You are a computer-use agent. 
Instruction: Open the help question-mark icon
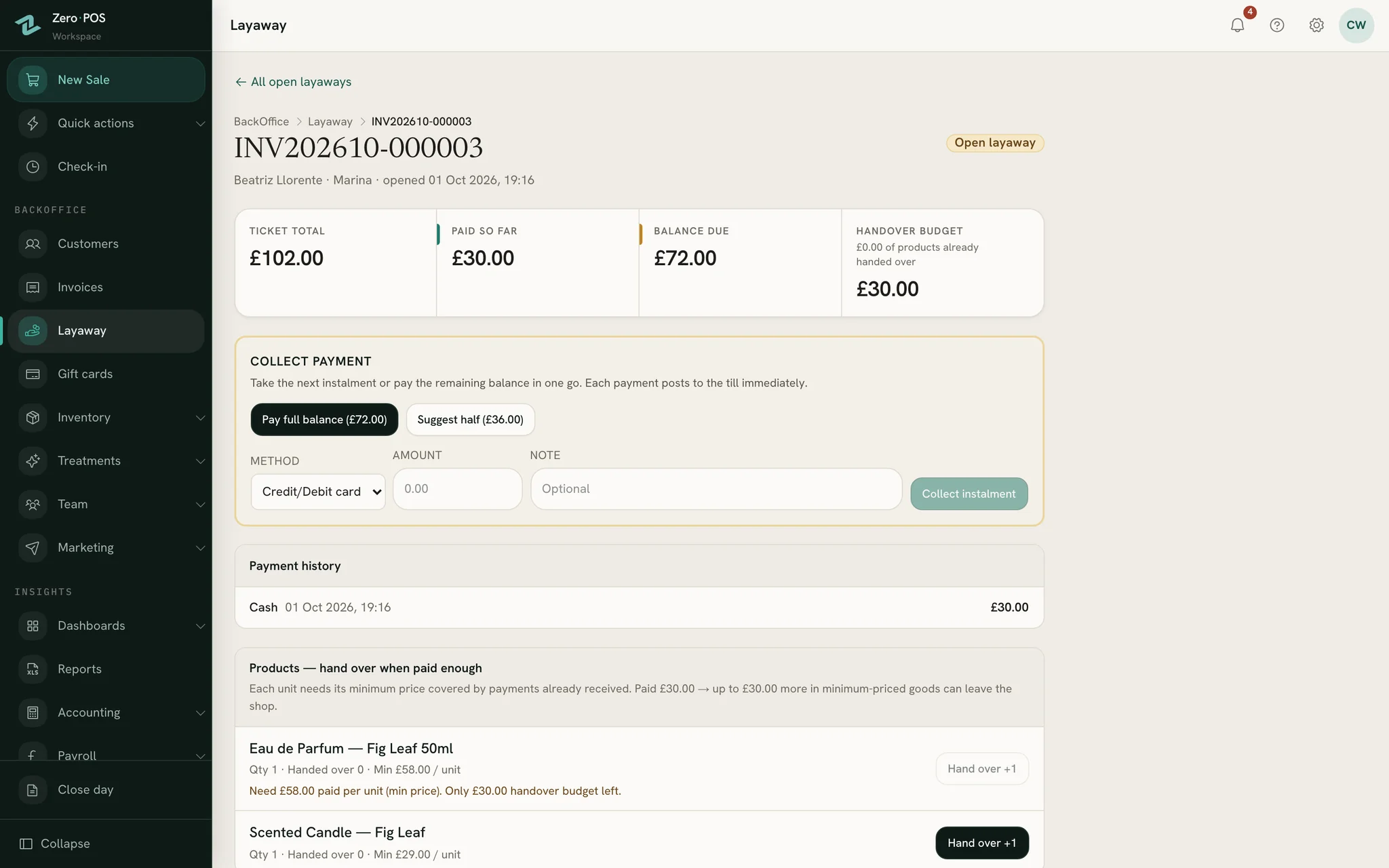click(x=1277, y=25)
